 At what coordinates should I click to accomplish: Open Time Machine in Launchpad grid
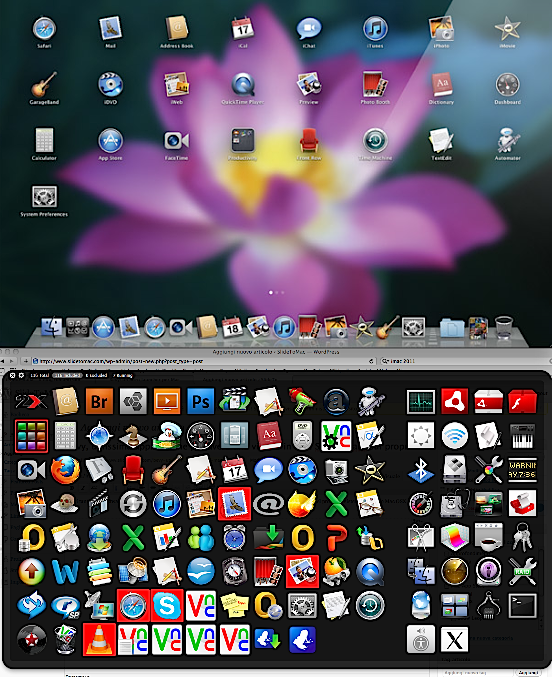(375, 140)
